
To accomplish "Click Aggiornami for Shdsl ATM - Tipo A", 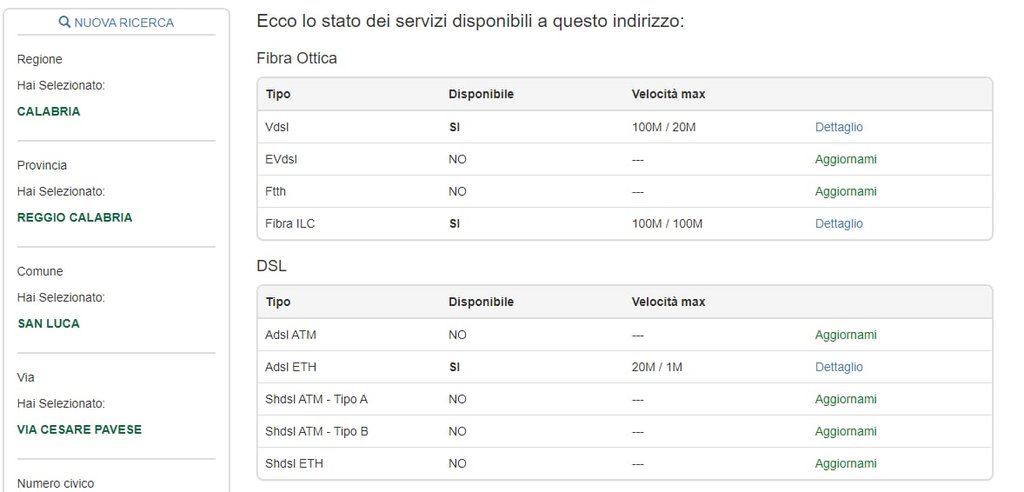I will point(845,399).
